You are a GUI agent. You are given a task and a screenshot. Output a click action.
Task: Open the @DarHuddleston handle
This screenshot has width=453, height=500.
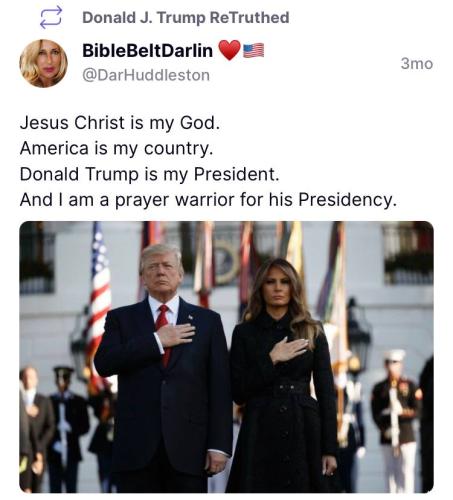(146, 75)
